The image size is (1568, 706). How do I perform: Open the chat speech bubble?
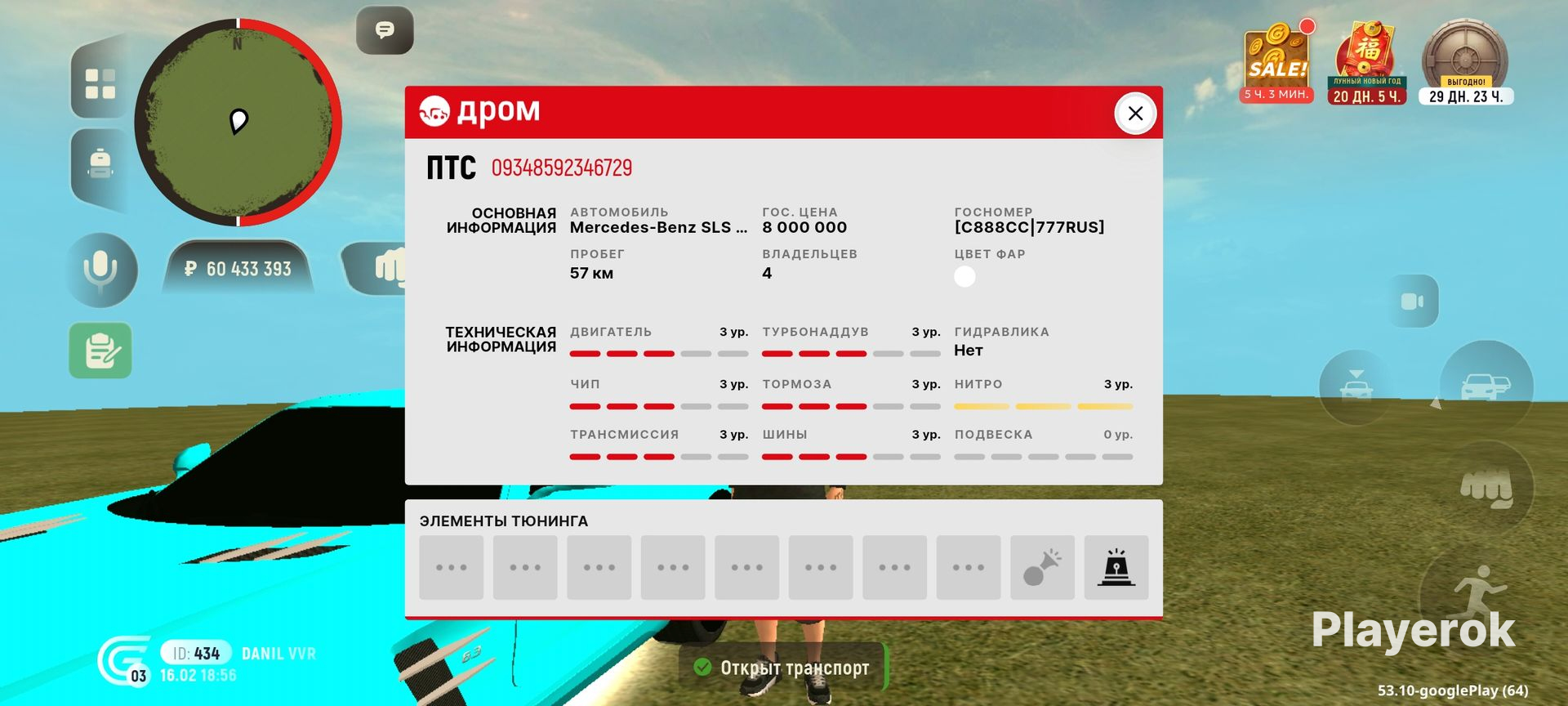click(385, 30)
